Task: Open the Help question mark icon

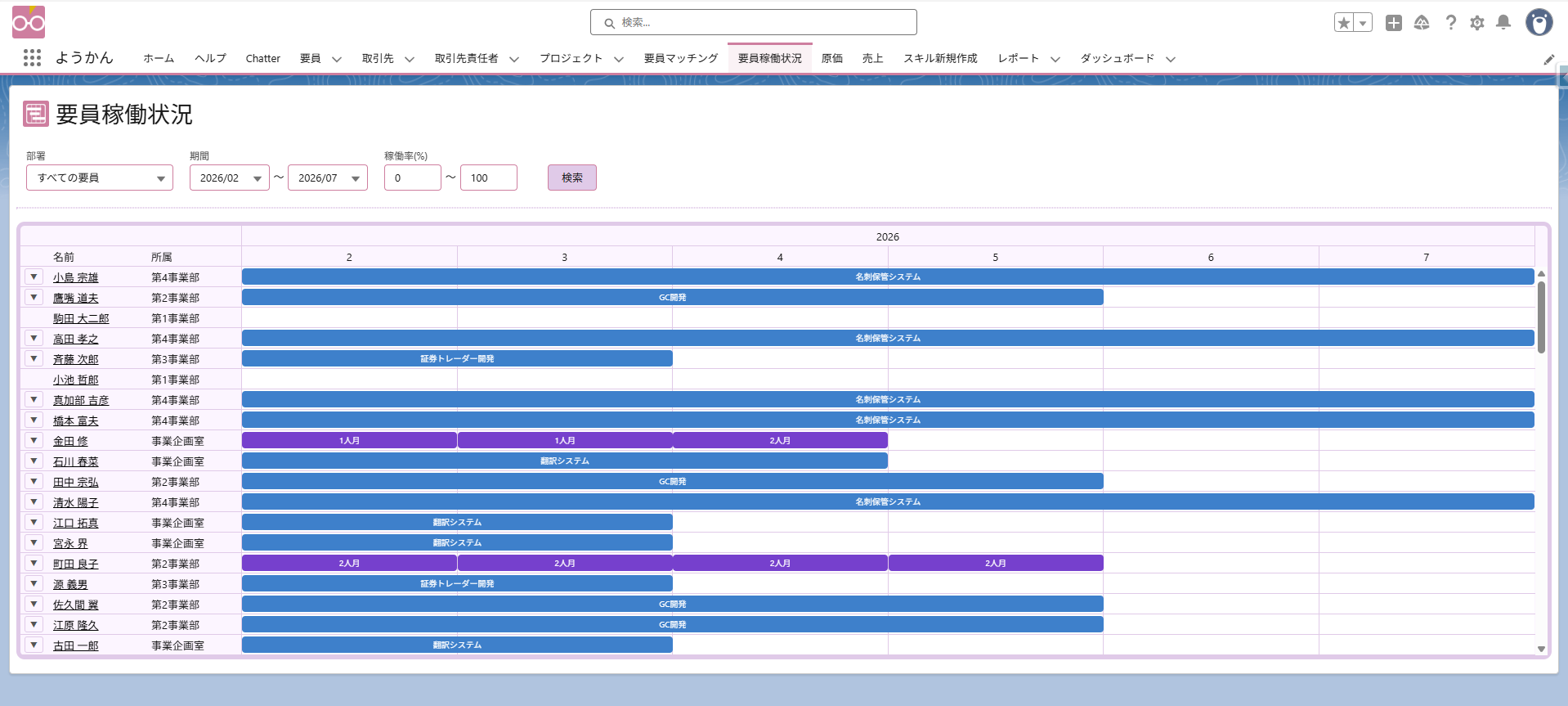Action: pos(1450,23)
